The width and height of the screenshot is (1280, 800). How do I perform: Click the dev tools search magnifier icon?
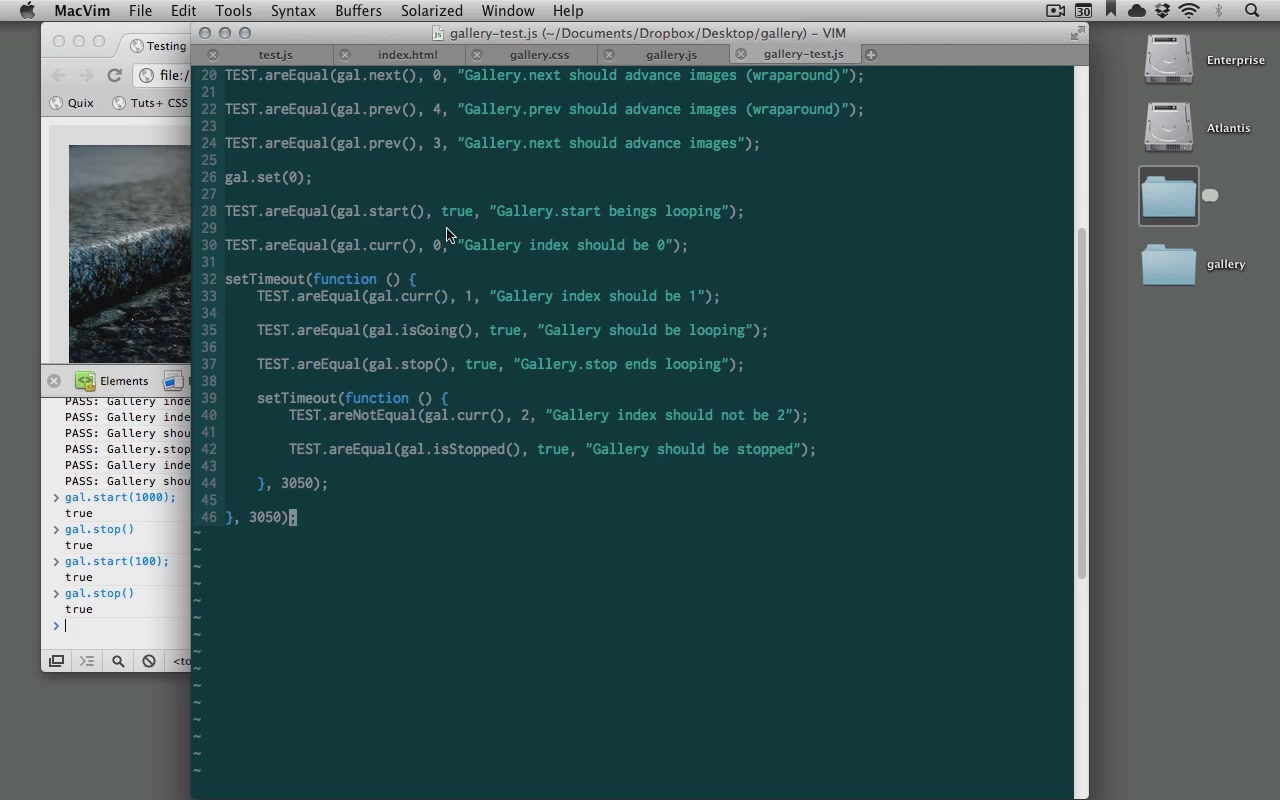(x=118, y=661)
